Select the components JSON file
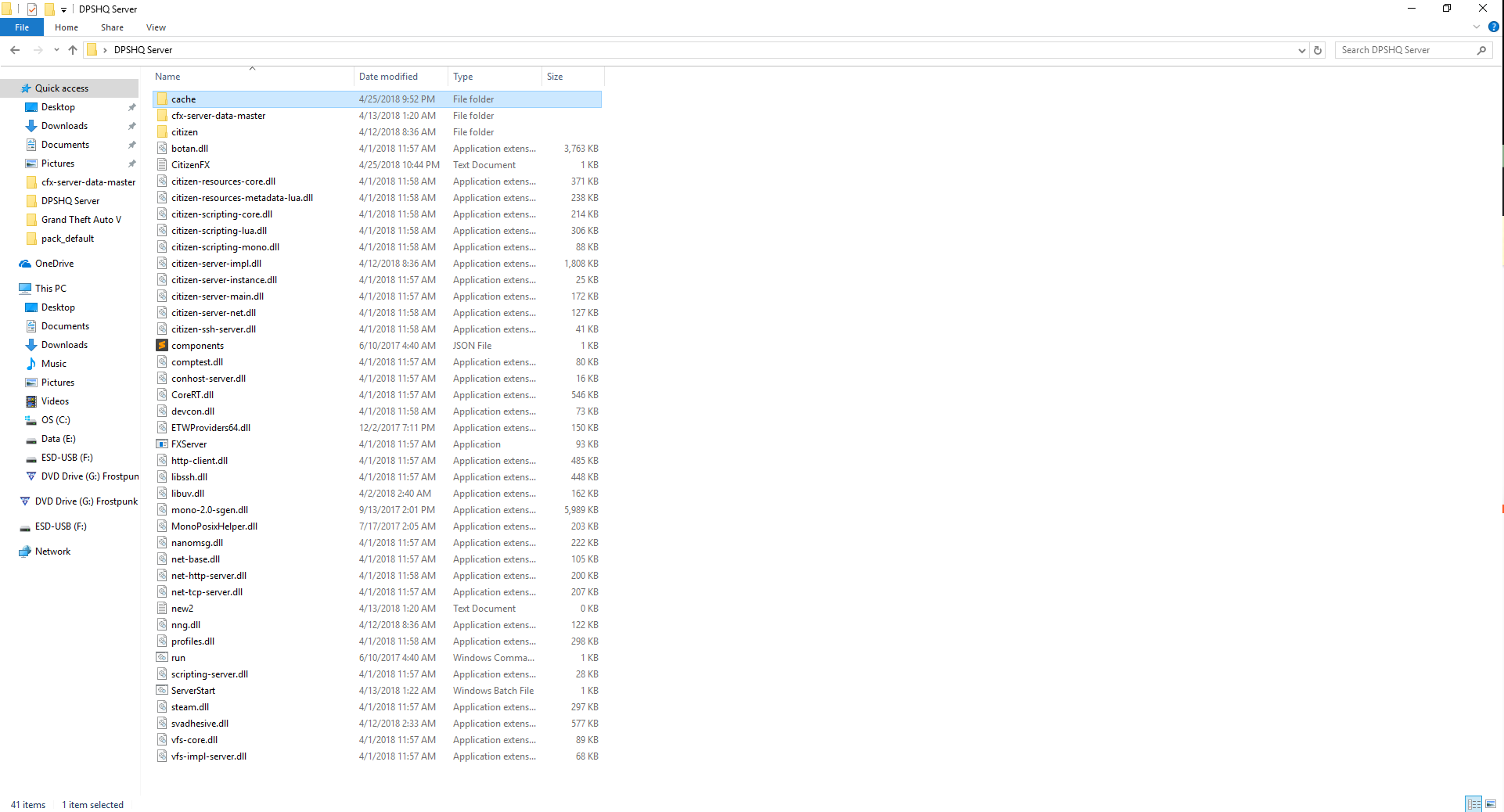The image size is (1504, 812). click(x=197, y=346)
